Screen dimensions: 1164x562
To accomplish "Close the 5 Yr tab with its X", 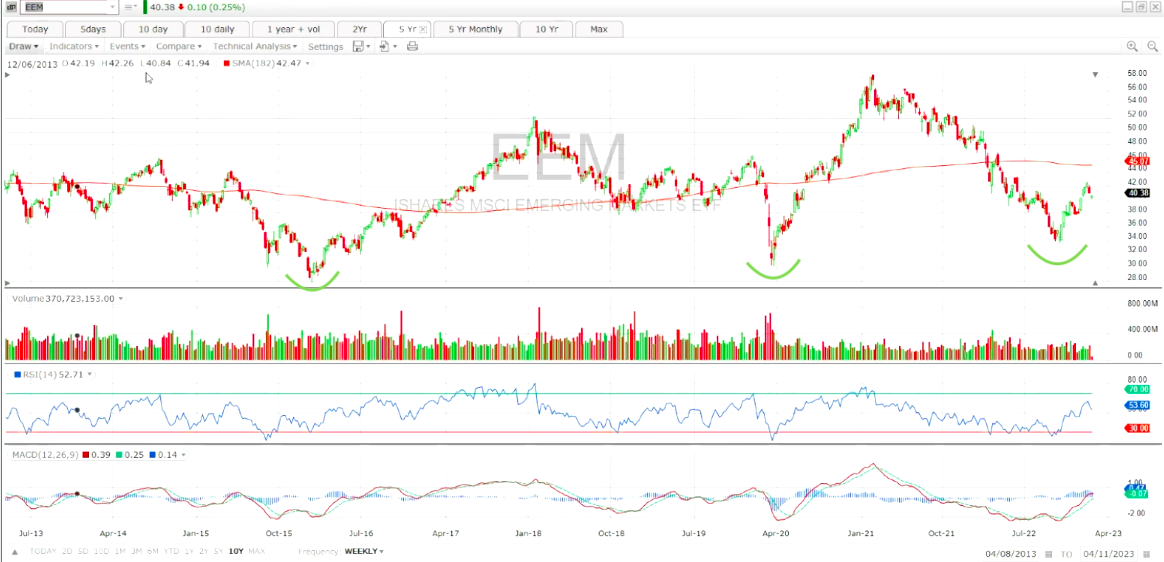I will click(x=423, y=29).
